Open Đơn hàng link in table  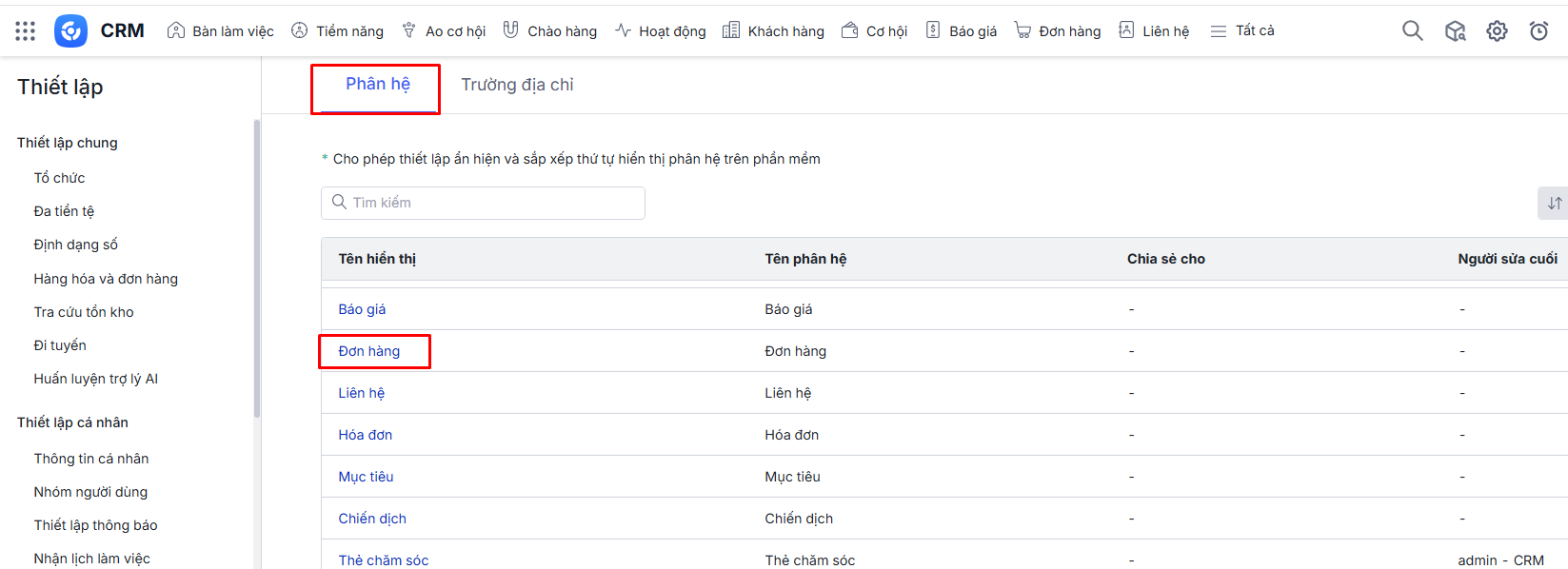369,351
